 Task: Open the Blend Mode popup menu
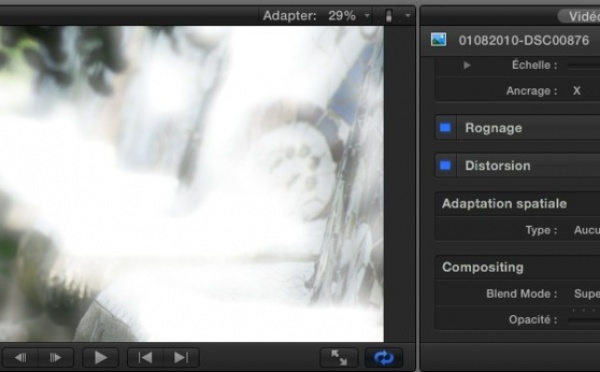tap(587, 294)
